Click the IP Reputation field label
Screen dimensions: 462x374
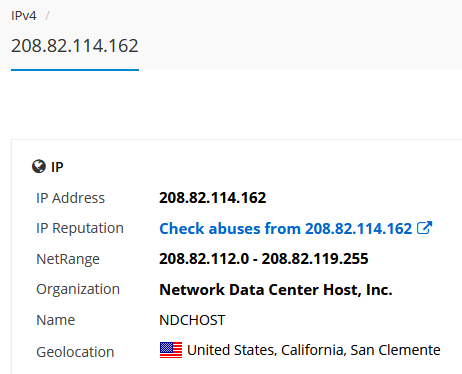click(x=80, y=229)
